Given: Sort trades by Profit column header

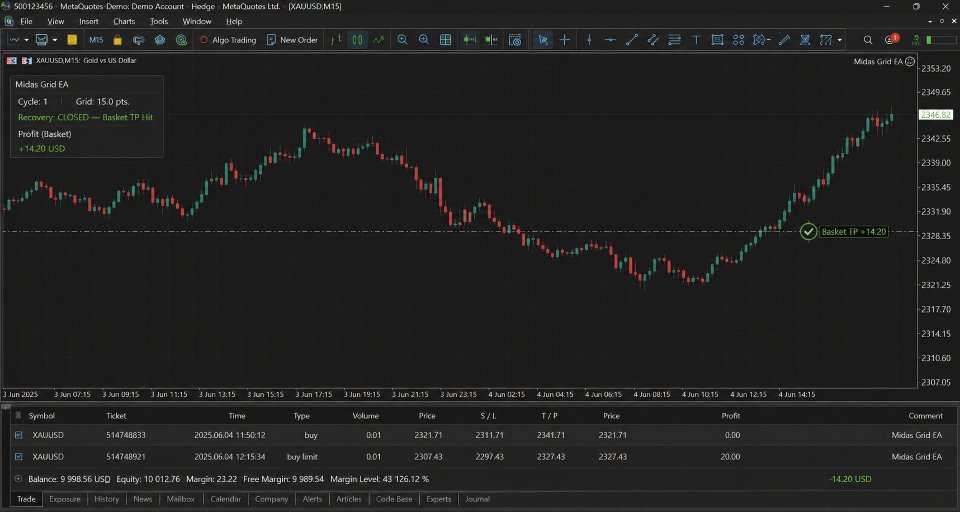Looking at the screenshot, I should [730, 416].
